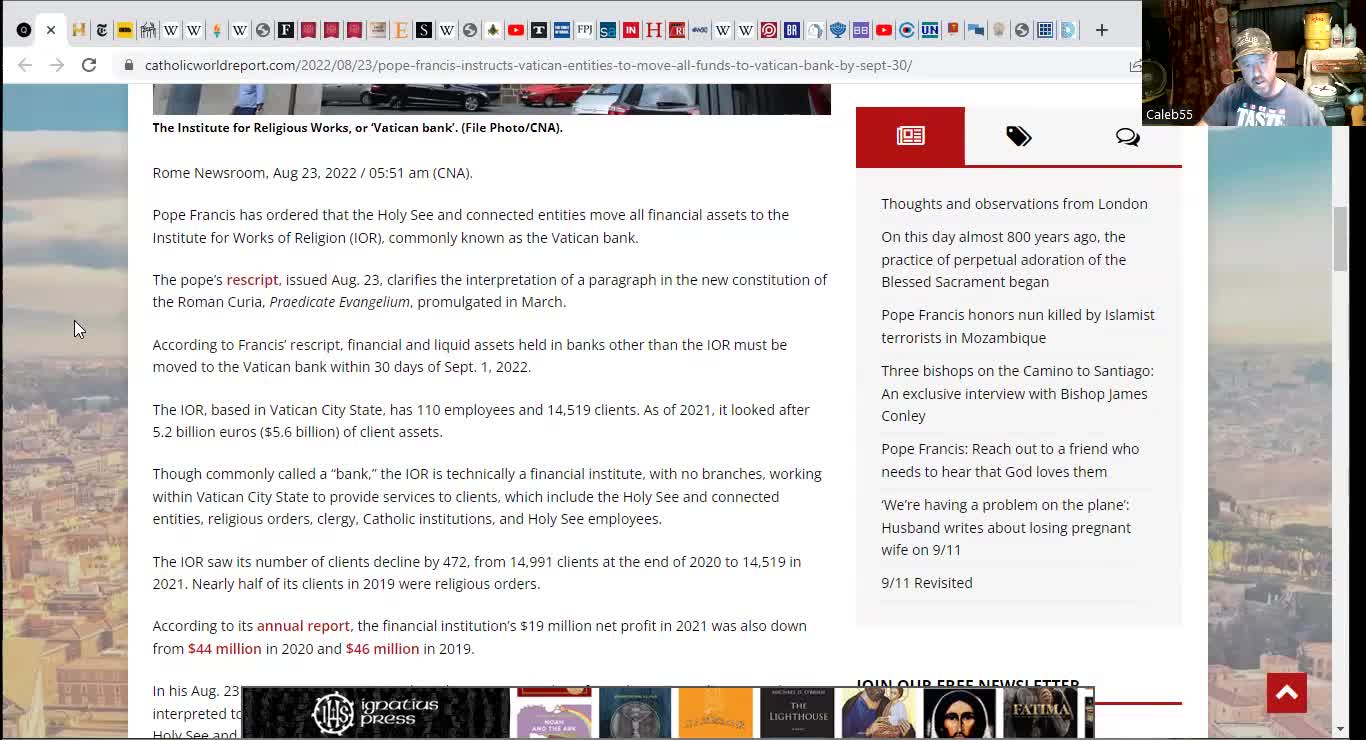Open the black S favicon tab
This screenshot has height=740, width=1366.
[424, 30]
